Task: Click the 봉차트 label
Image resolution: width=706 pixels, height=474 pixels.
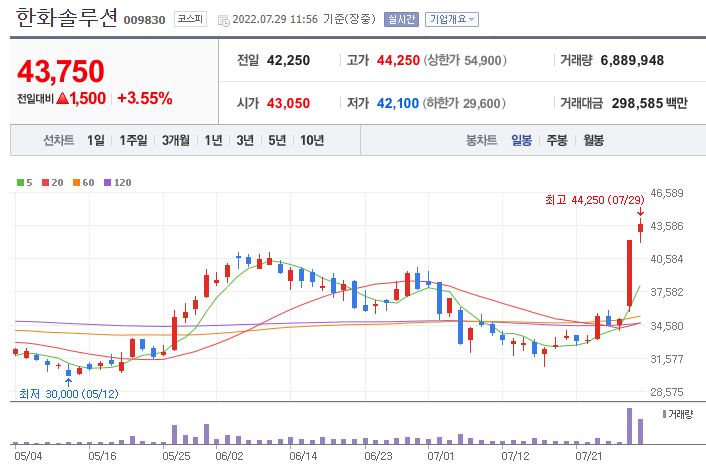Action: pyautogui.click(x=481, y=140)
